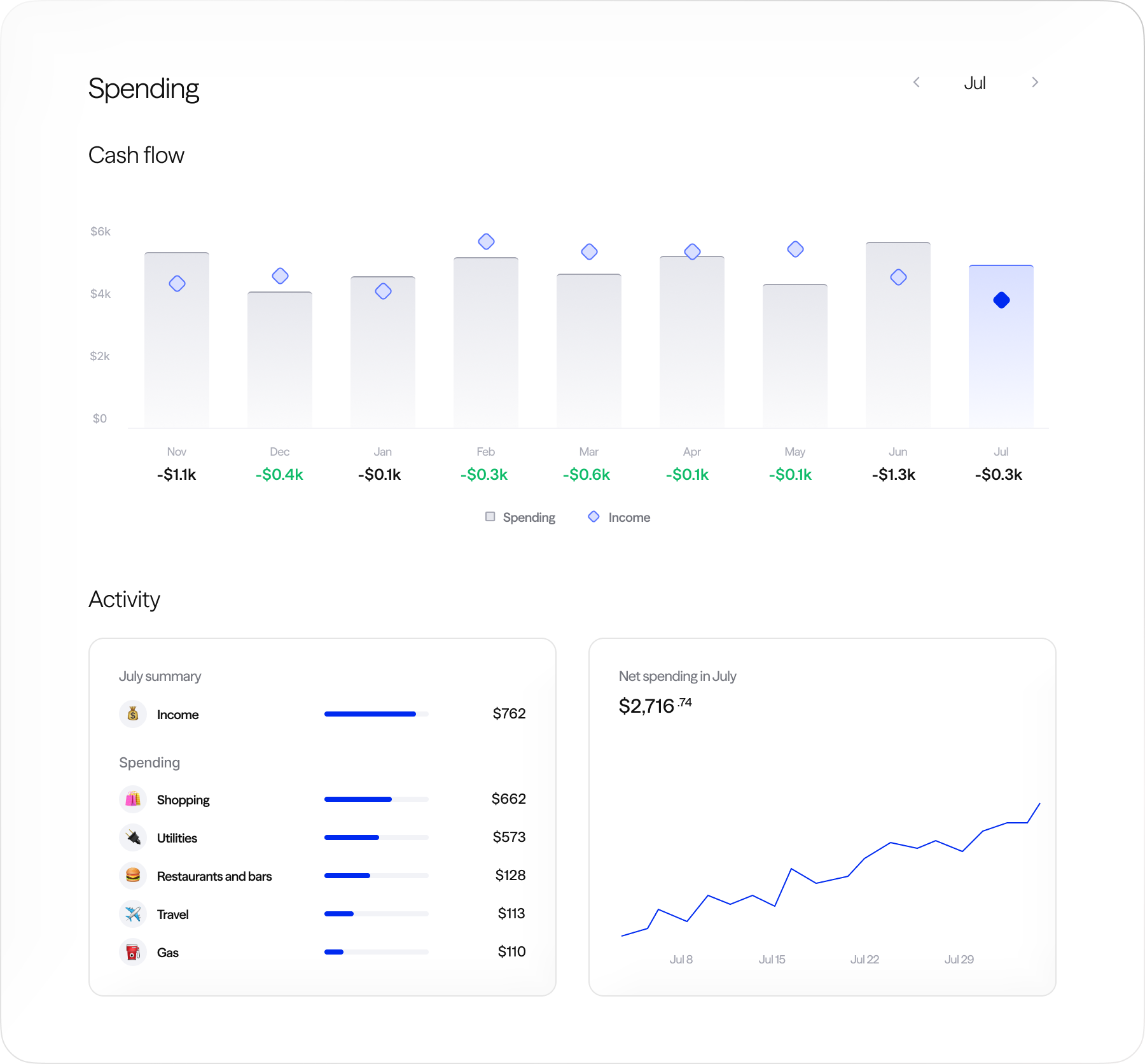
Task: Click the Travel airplane icon
Action: (133, 914)
